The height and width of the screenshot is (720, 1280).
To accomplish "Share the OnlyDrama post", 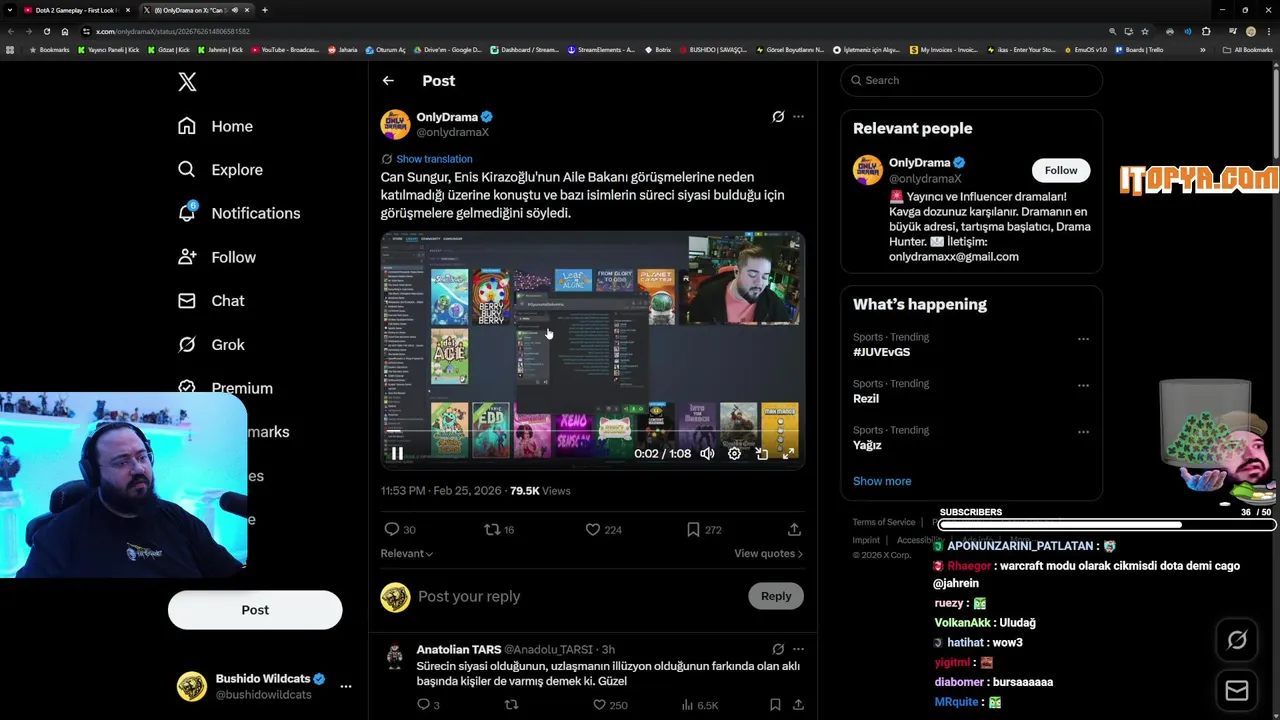I will [x=794, y=530].
